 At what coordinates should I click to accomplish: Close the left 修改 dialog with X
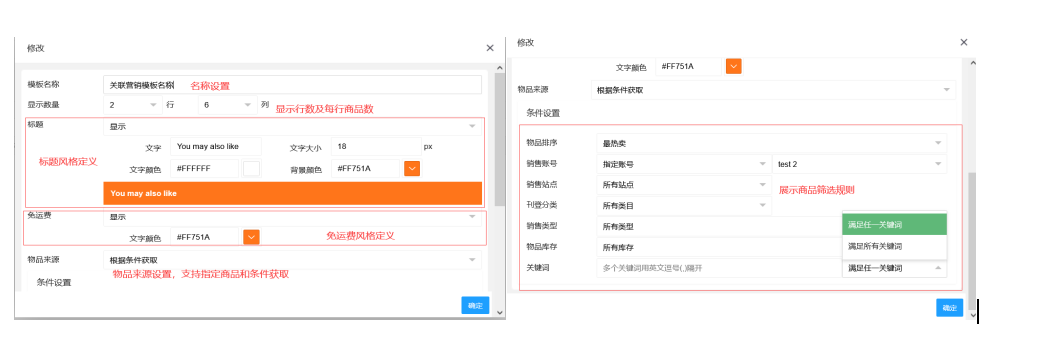(490, 48)
